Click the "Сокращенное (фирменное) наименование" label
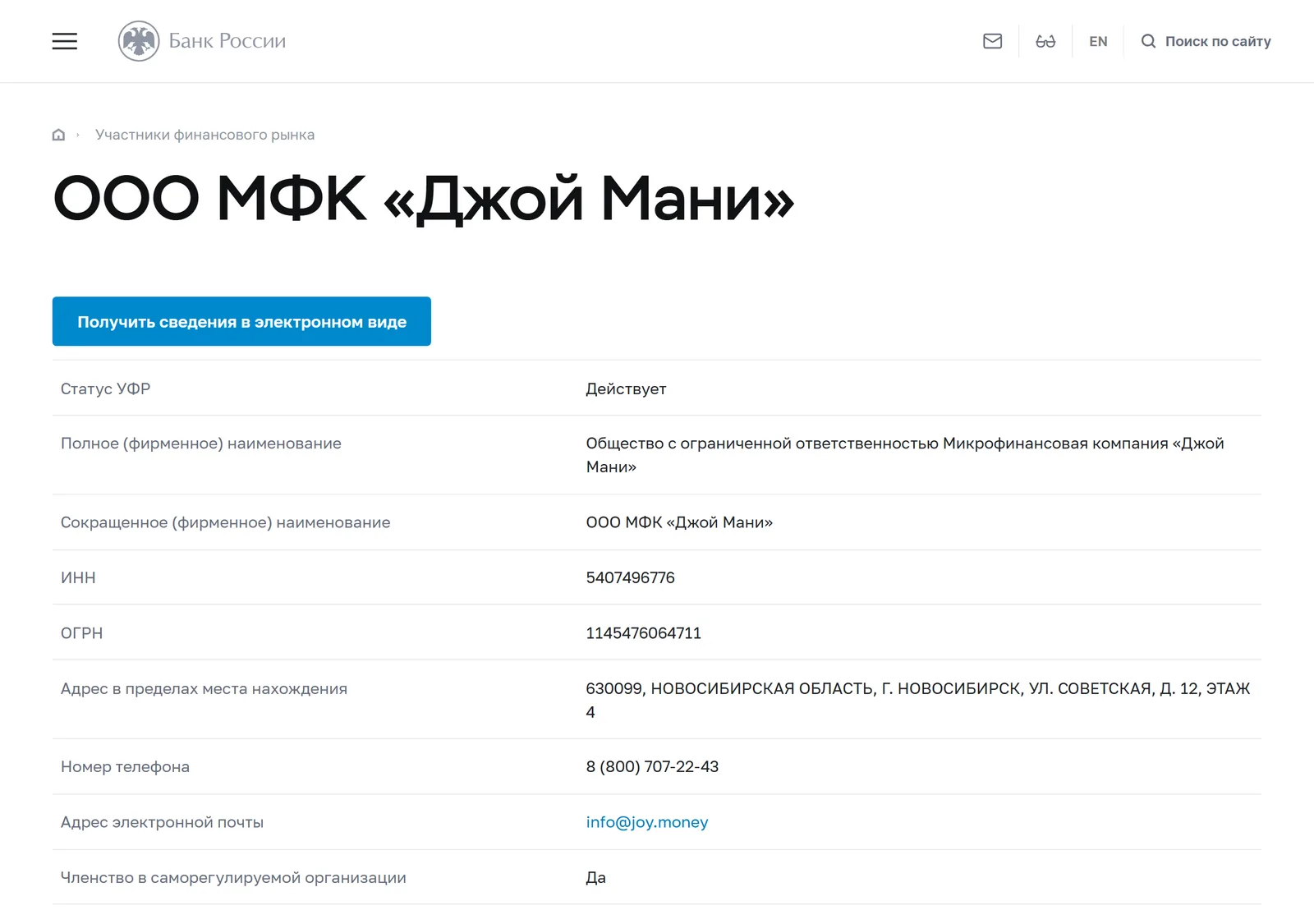 (226, 522)
